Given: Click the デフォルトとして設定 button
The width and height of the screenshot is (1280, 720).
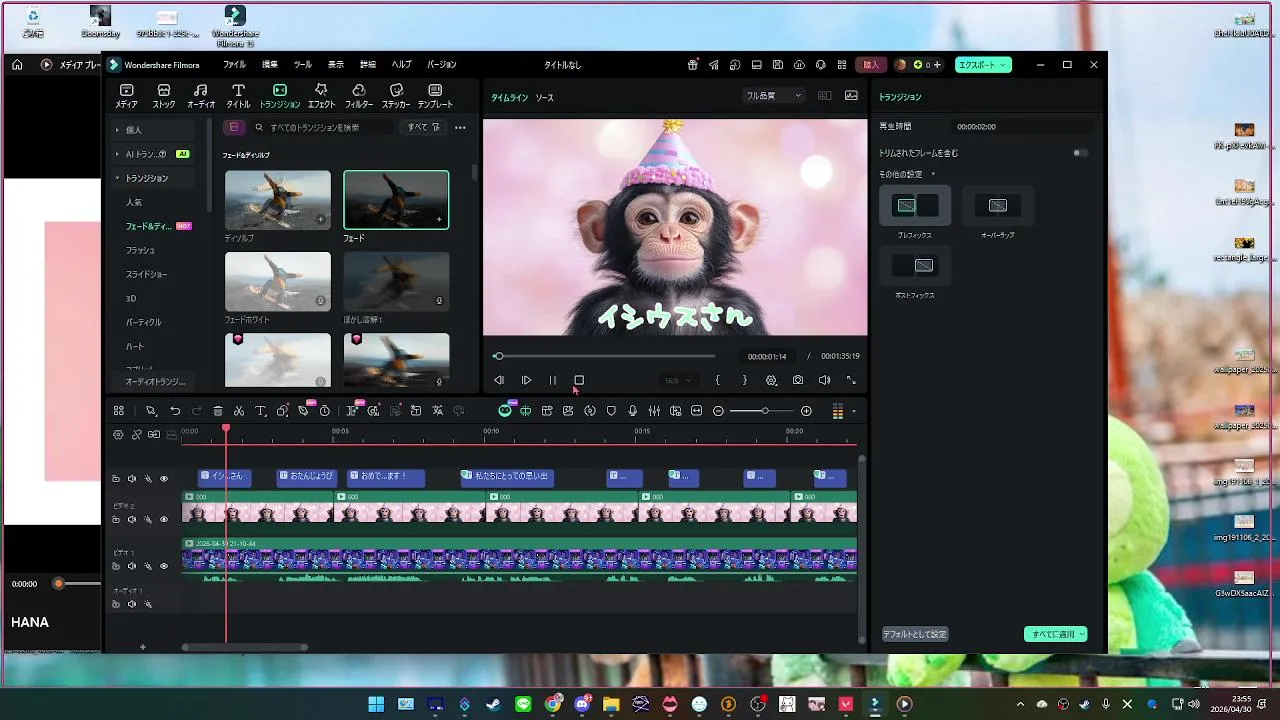Looking at the screenshot, I should [914, 635].
